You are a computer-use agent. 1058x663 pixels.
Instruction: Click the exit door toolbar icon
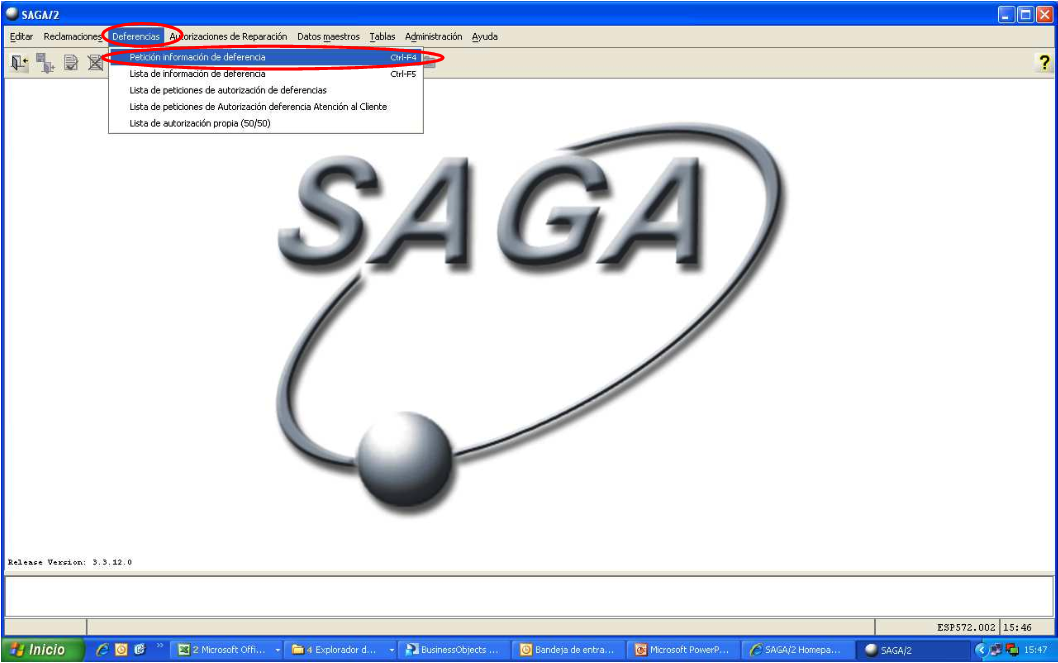coord(19,63)
